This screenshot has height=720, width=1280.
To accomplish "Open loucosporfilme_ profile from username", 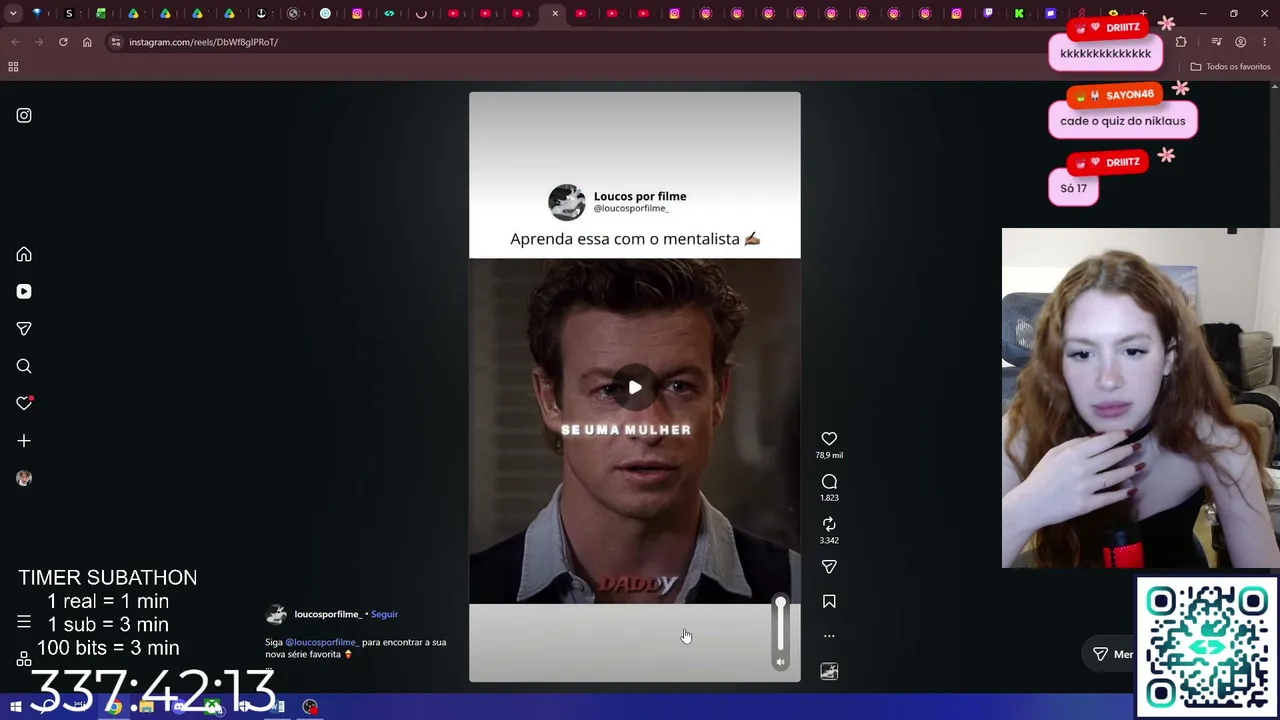I will click(x=328, y=614).
